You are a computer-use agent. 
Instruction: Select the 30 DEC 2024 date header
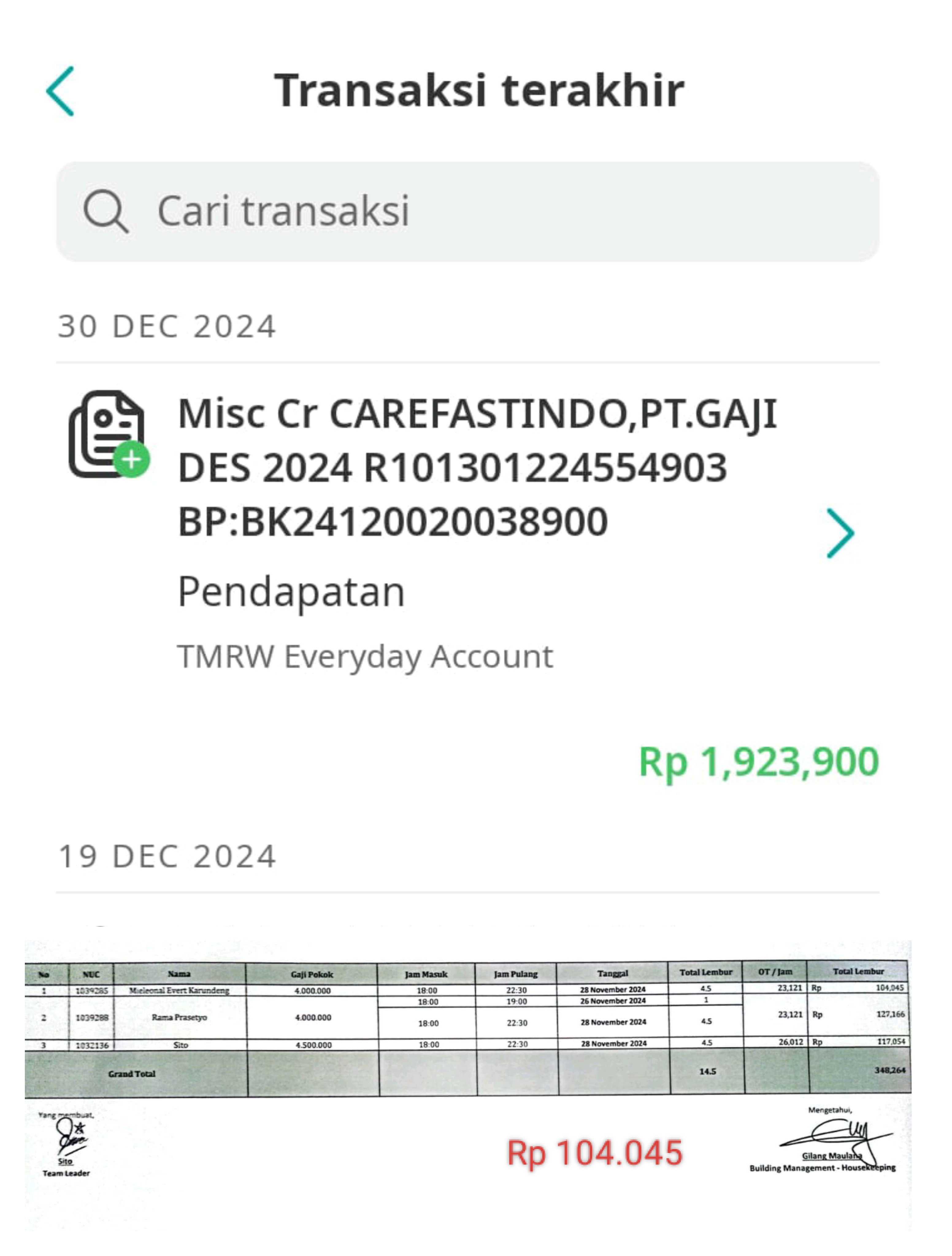167,327
